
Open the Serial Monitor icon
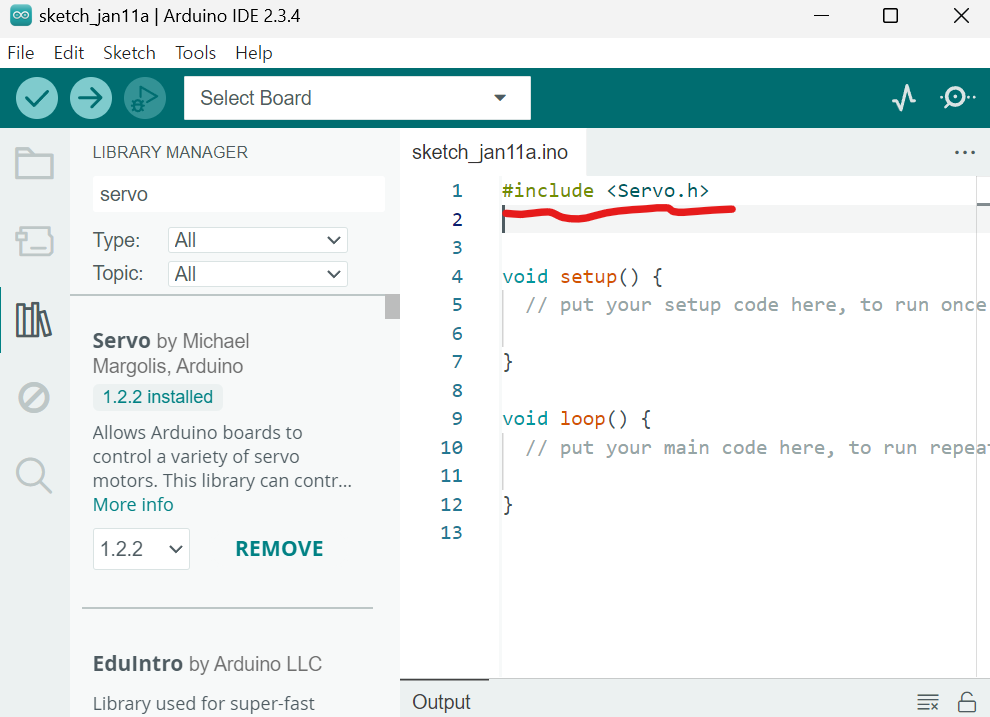coord(957,98)
